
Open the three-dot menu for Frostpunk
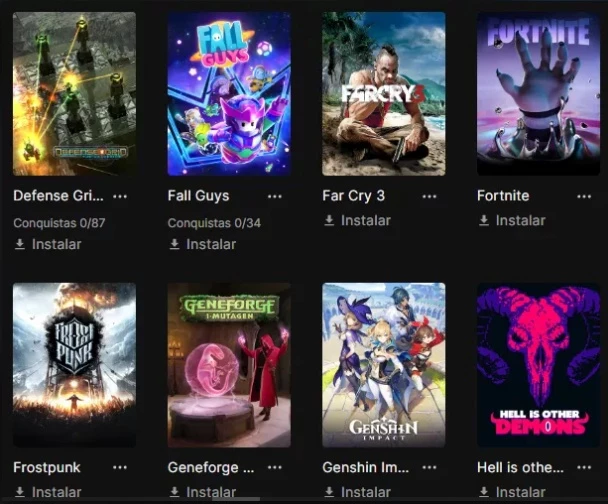pos(120,467)
